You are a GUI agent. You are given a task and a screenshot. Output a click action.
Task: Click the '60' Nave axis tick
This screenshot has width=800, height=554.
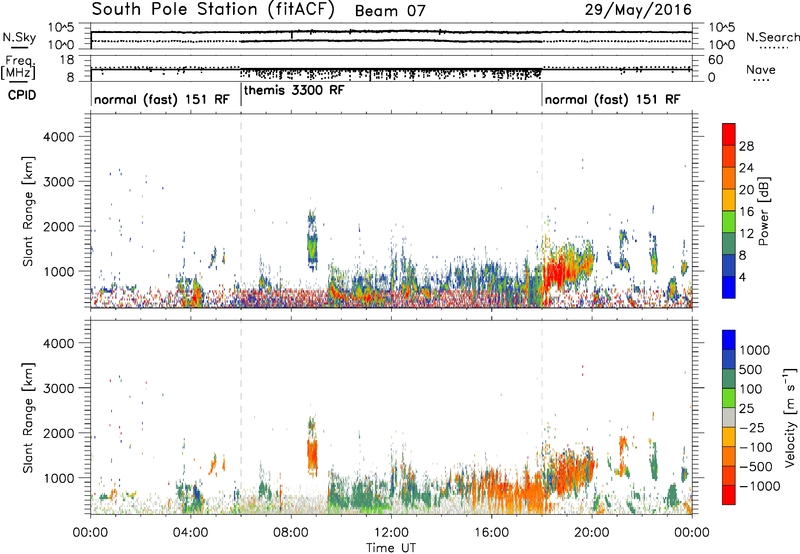click(x=715, y=60)
